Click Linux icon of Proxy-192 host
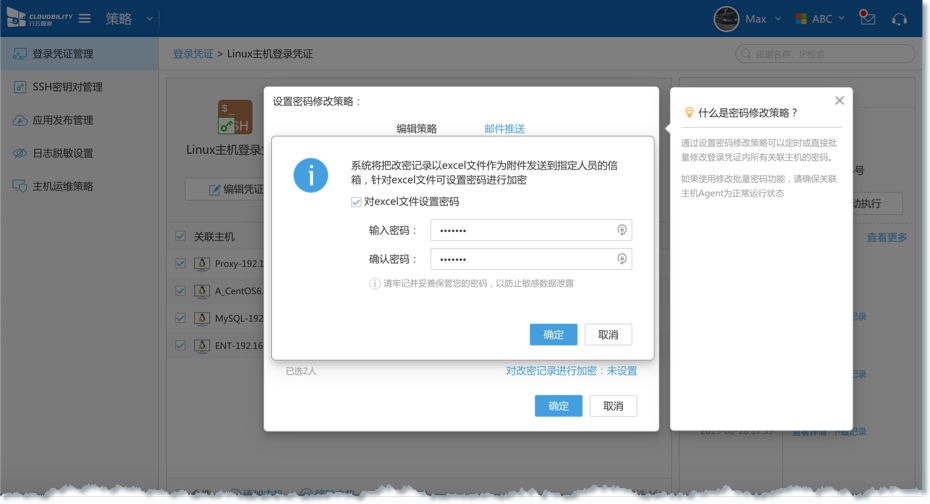The width and height of the screenshot is (930, 504). click(202, 264)
